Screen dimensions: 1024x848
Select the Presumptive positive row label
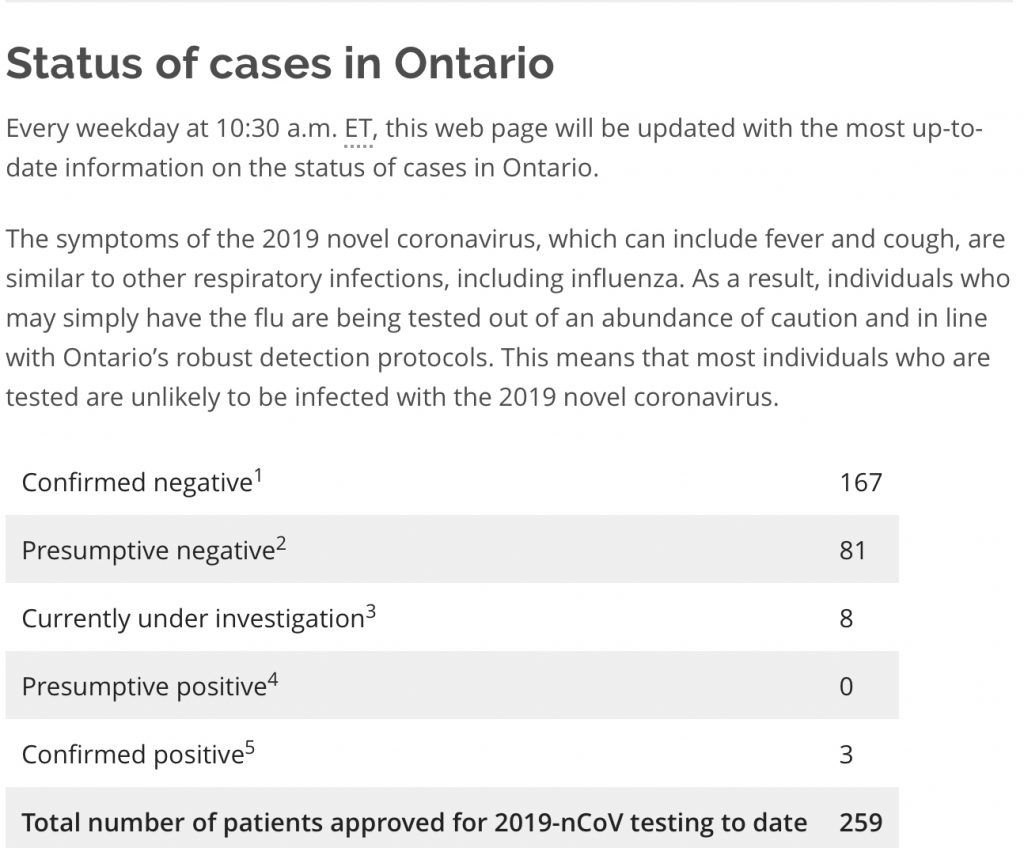point(144,687)
